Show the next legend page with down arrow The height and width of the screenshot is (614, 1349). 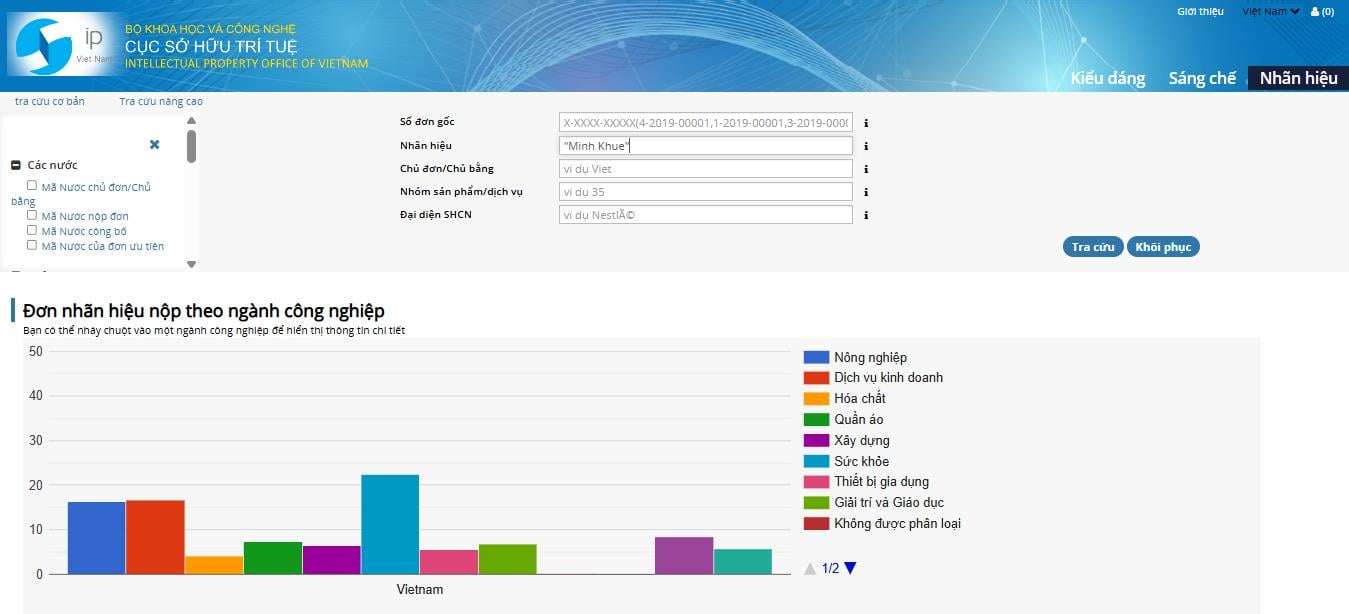849,566
